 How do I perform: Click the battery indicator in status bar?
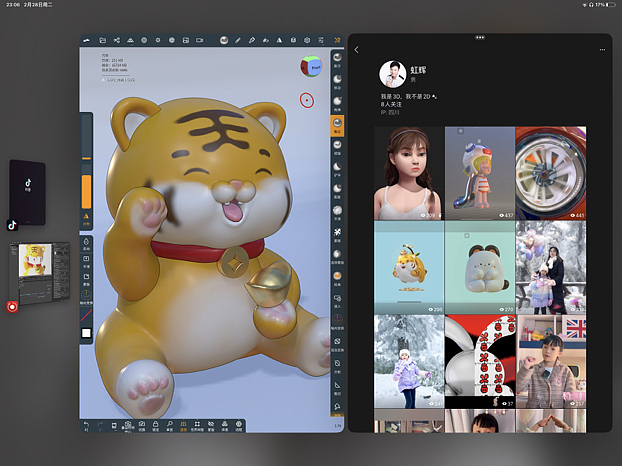pyautogui.click(x=610, y=5)
